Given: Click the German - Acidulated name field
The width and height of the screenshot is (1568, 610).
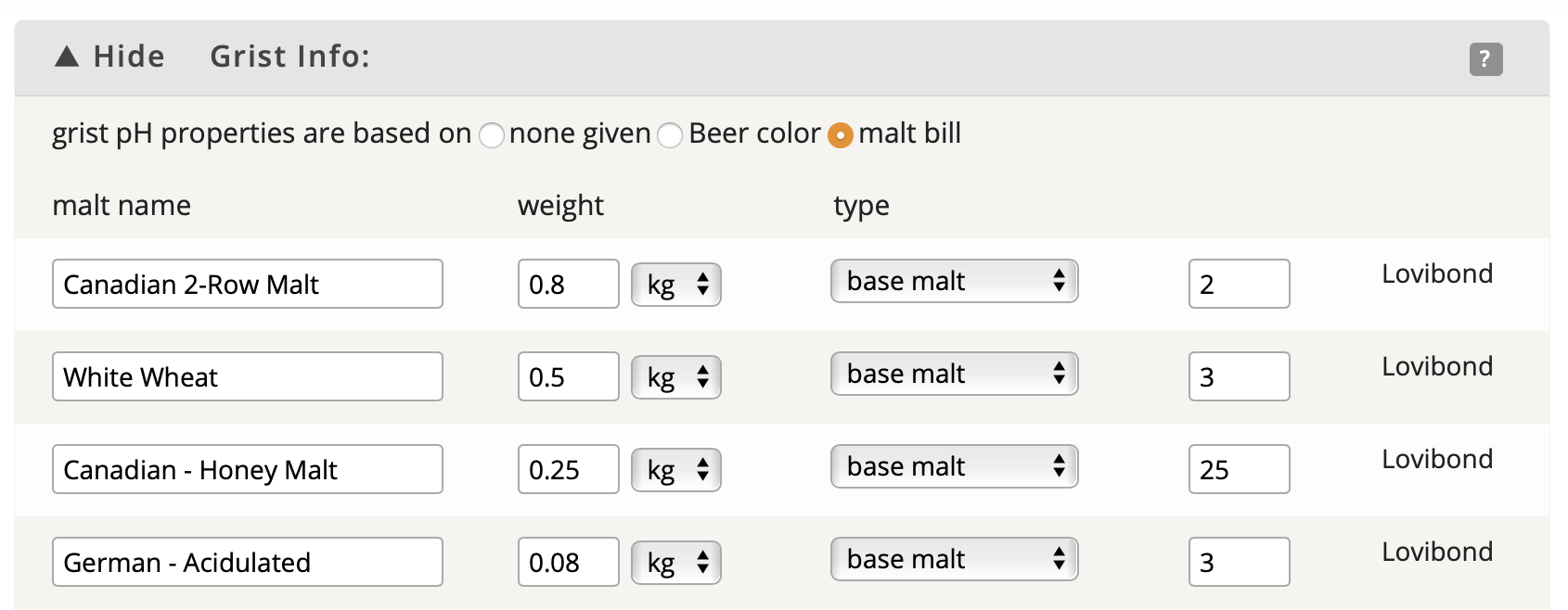Looking at the screenshot, I should point(248,562).
